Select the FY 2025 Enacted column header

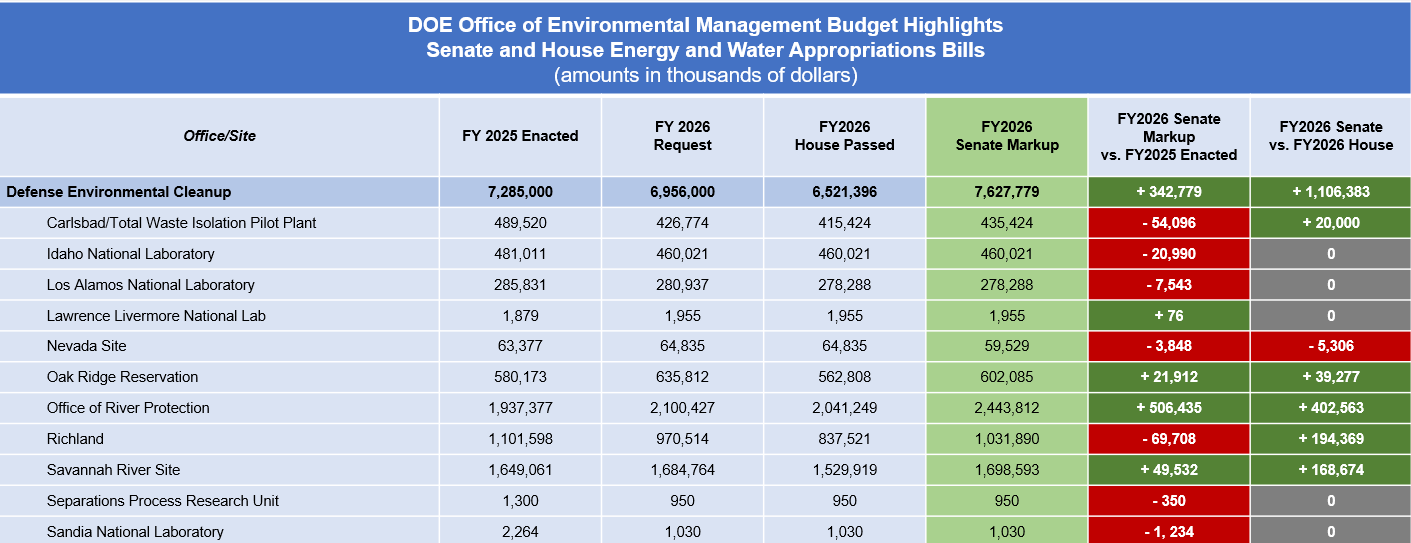click(x=520, y=136)
